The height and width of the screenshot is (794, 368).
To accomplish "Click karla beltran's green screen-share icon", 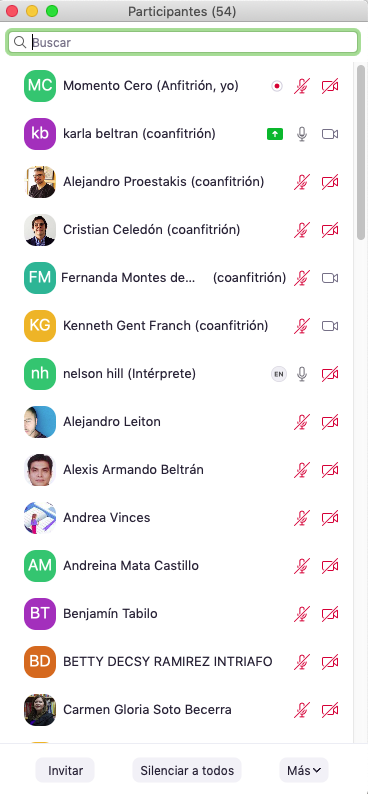I will (x=275, y=134).
